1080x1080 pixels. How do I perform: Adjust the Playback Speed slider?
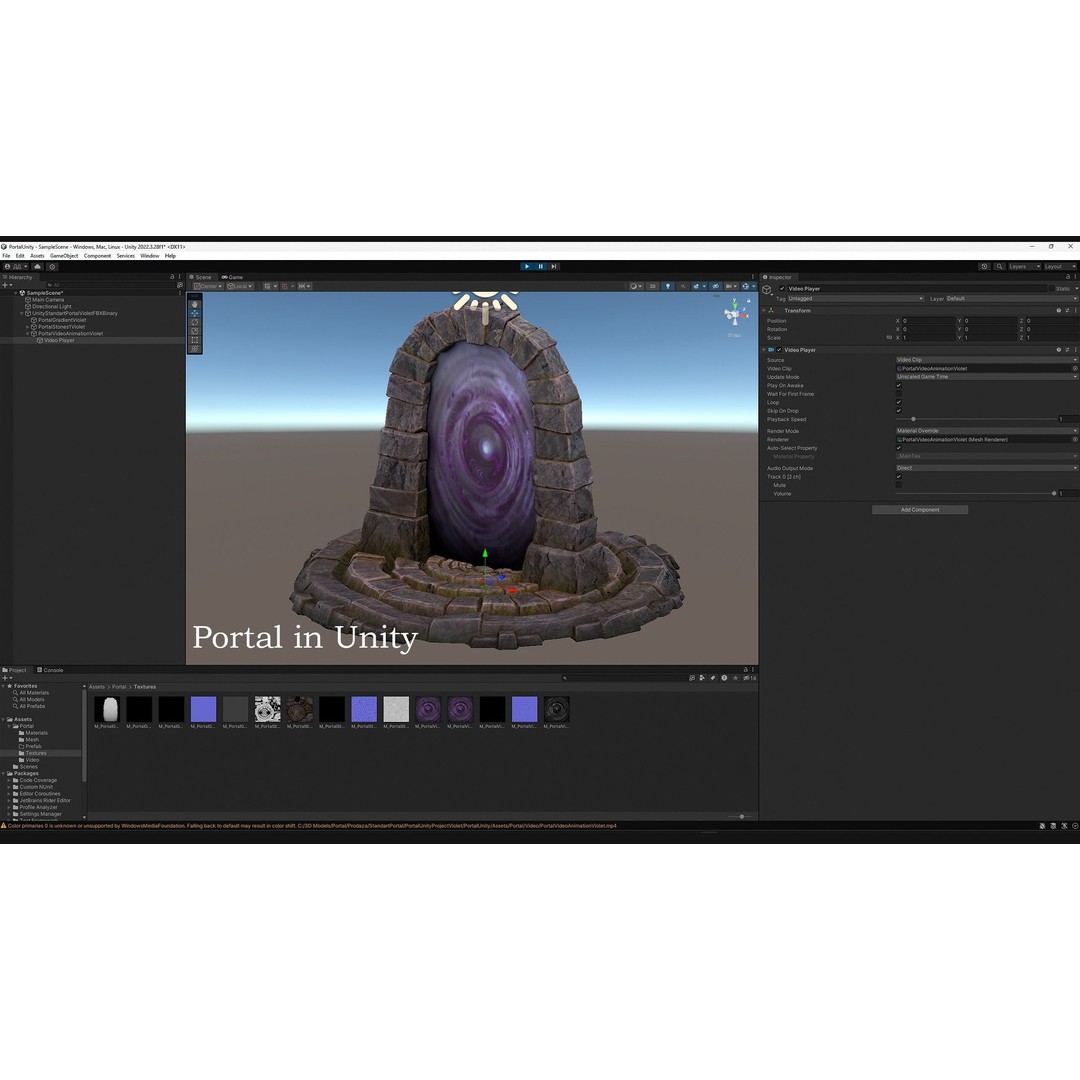pos(914,419)
